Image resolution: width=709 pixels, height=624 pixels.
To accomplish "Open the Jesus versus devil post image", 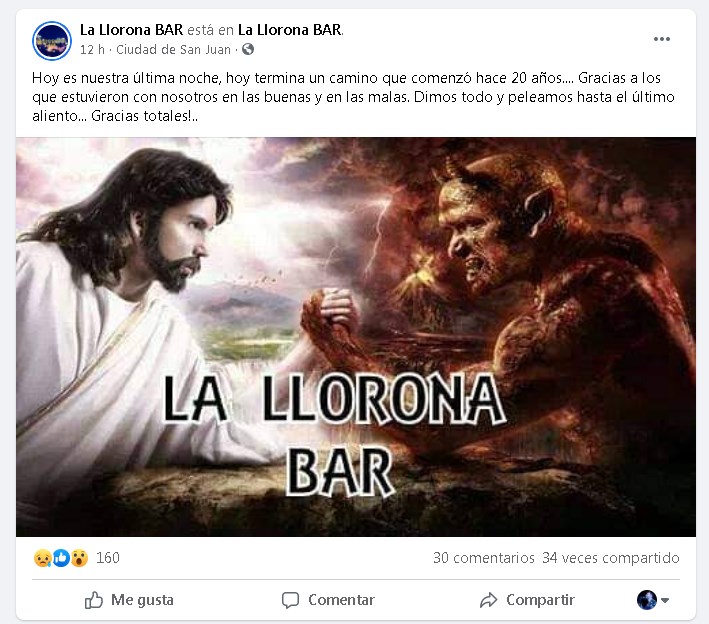I will point(356,337).
